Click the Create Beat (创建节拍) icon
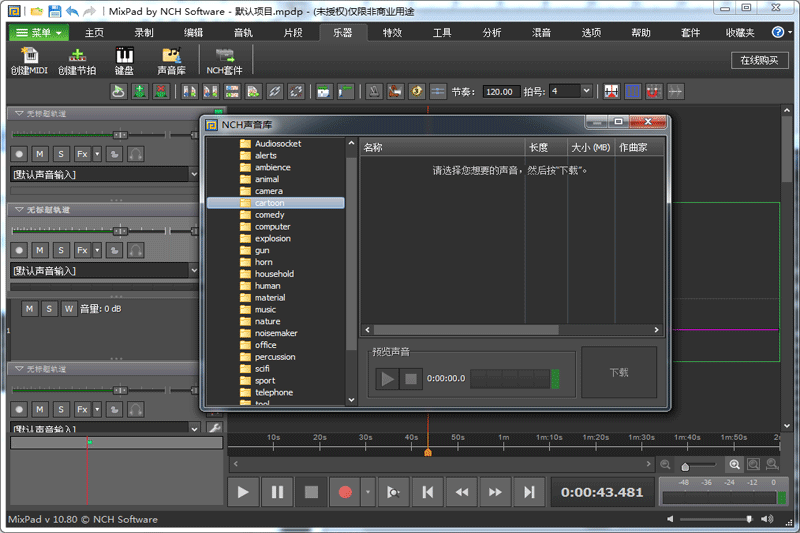 pos(77,61)
